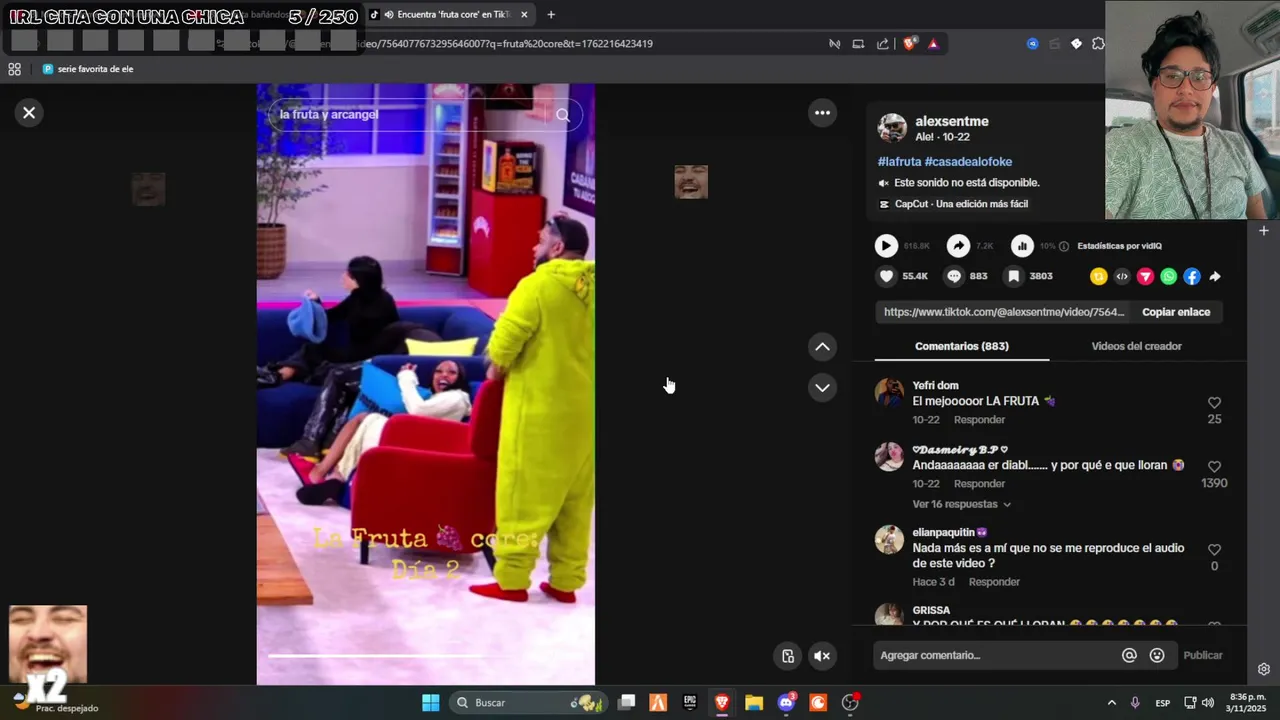Viewport: 1280px width, 720px height.
Task: Go to previous video with up chevron
Action: (x=822, y=347)
